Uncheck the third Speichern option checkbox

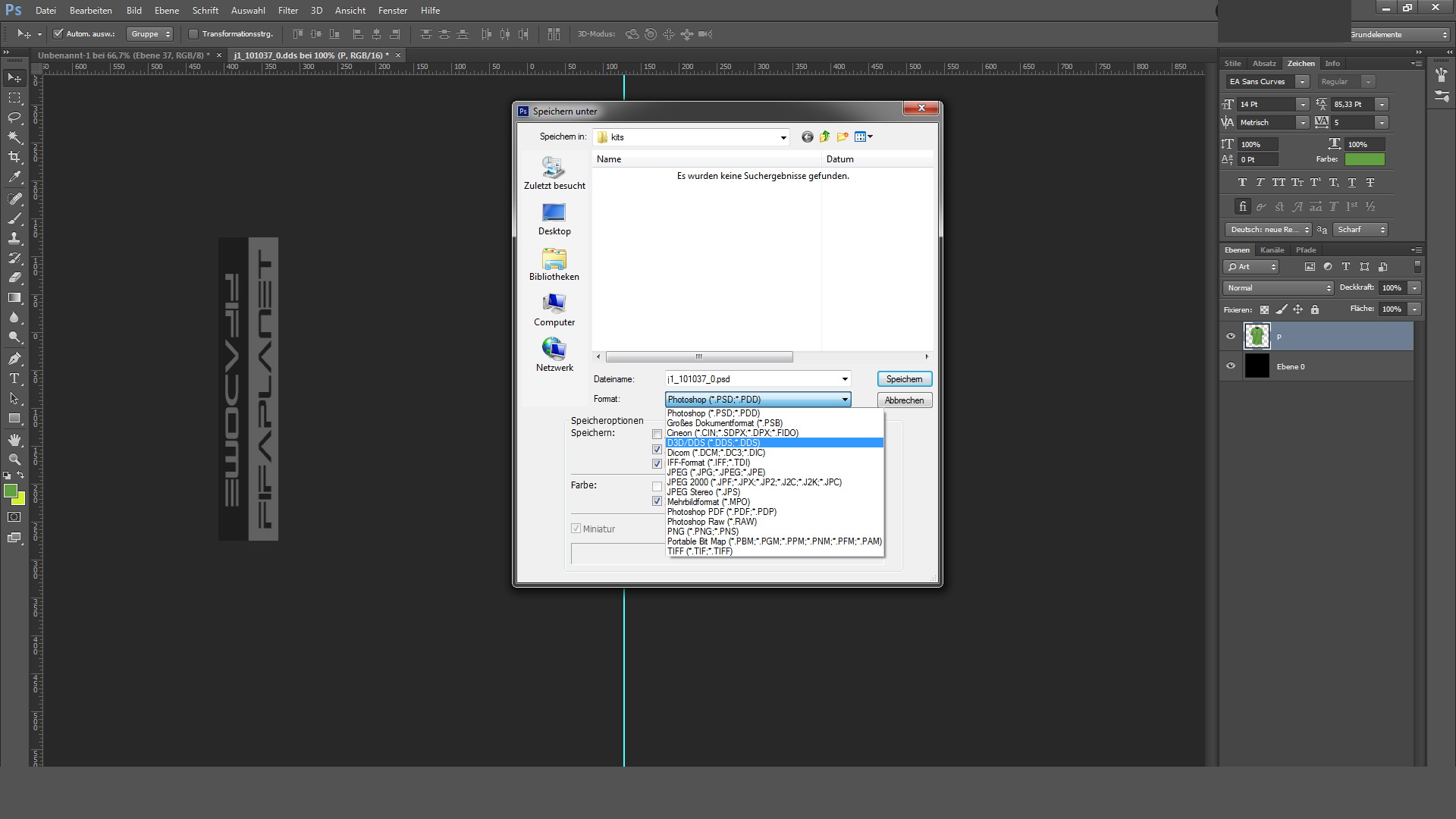[657, 463]
